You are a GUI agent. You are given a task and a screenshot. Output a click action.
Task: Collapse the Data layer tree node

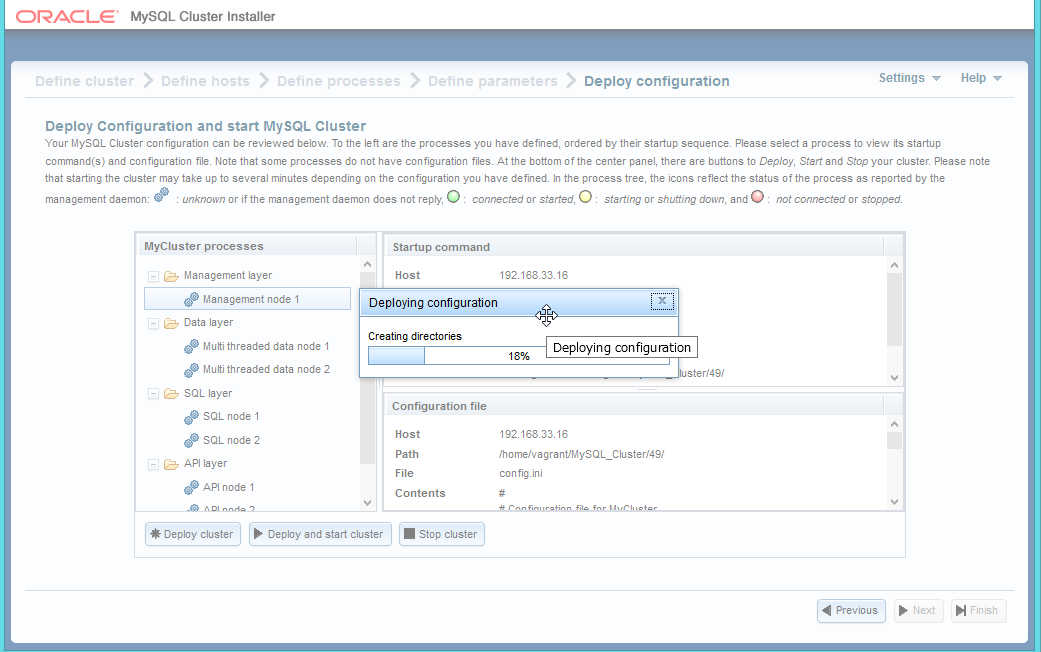pyautogui.click(x=153, y=323)
